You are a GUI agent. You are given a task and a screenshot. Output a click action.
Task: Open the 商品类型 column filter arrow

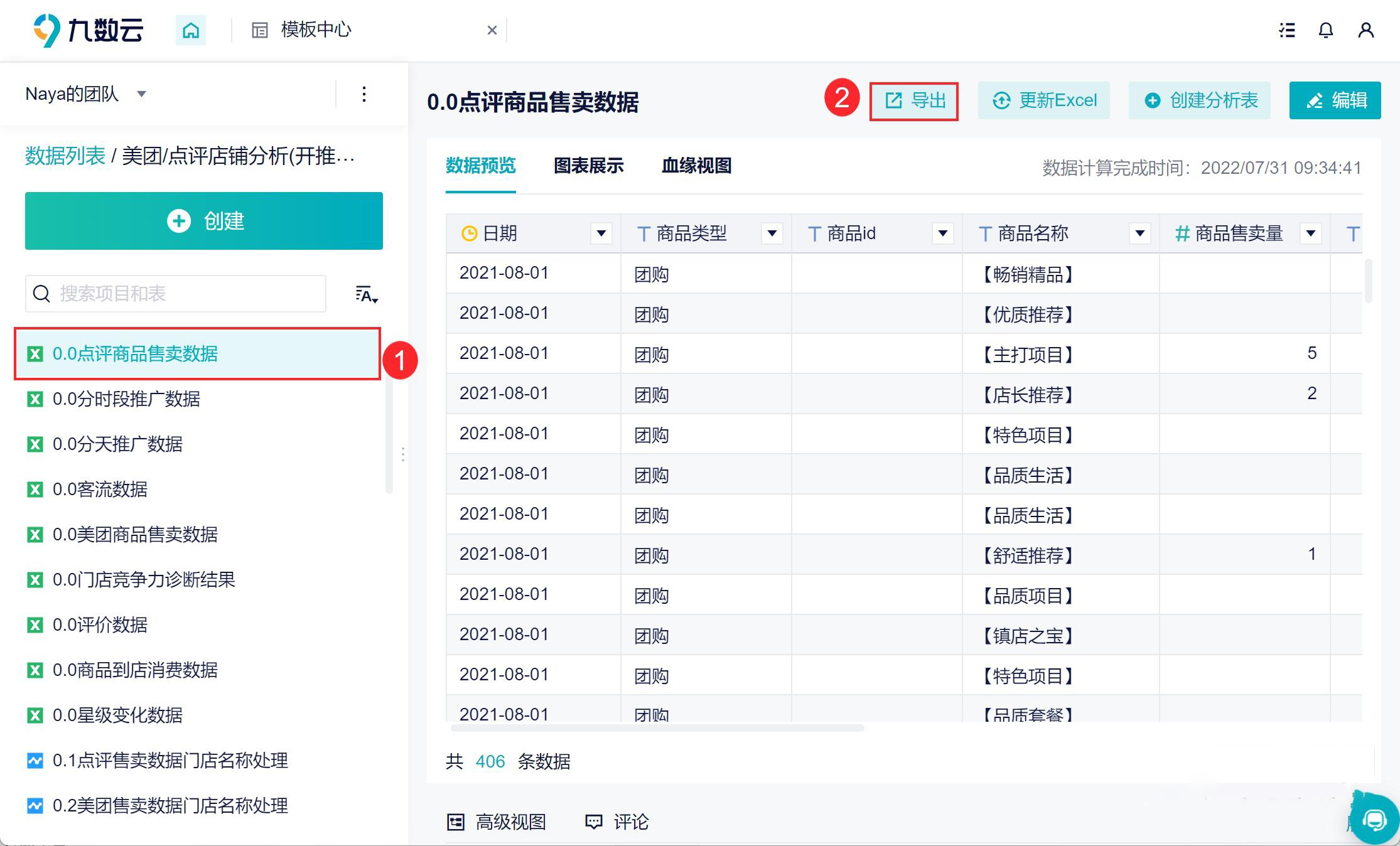coord(772,233)
